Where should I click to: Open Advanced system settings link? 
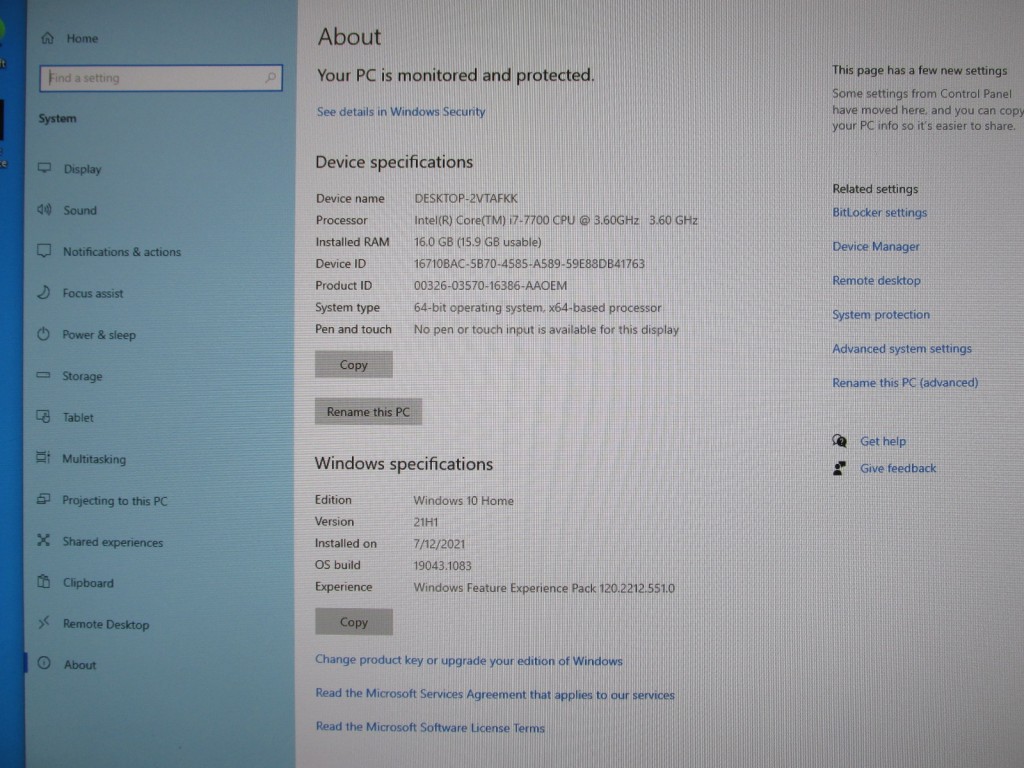pos(902,348)
